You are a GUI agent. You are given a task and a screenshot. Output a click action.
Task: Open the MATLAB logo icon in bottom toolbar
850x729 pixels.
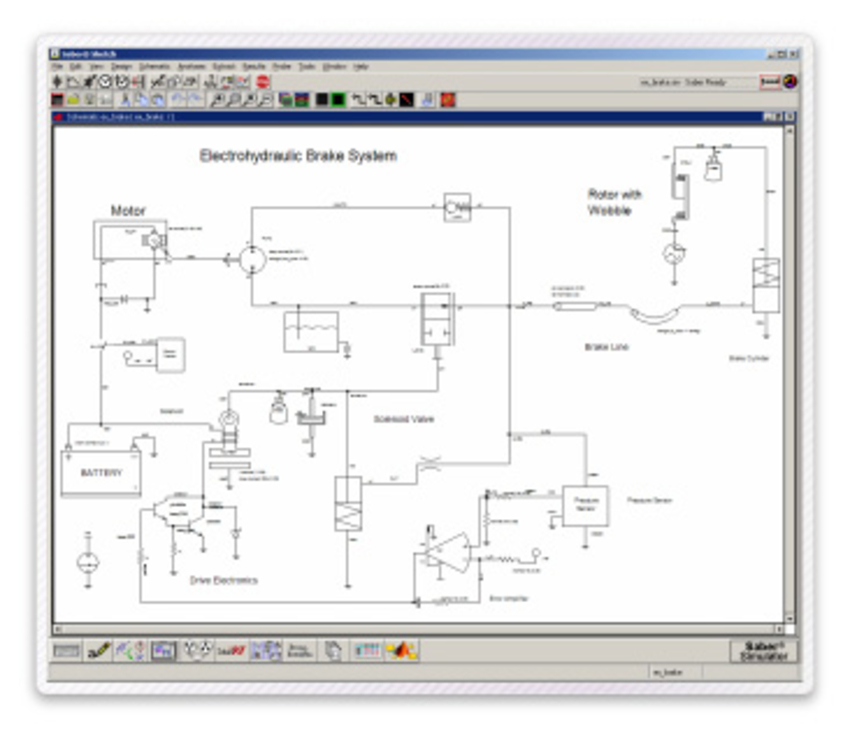(402, 650)
